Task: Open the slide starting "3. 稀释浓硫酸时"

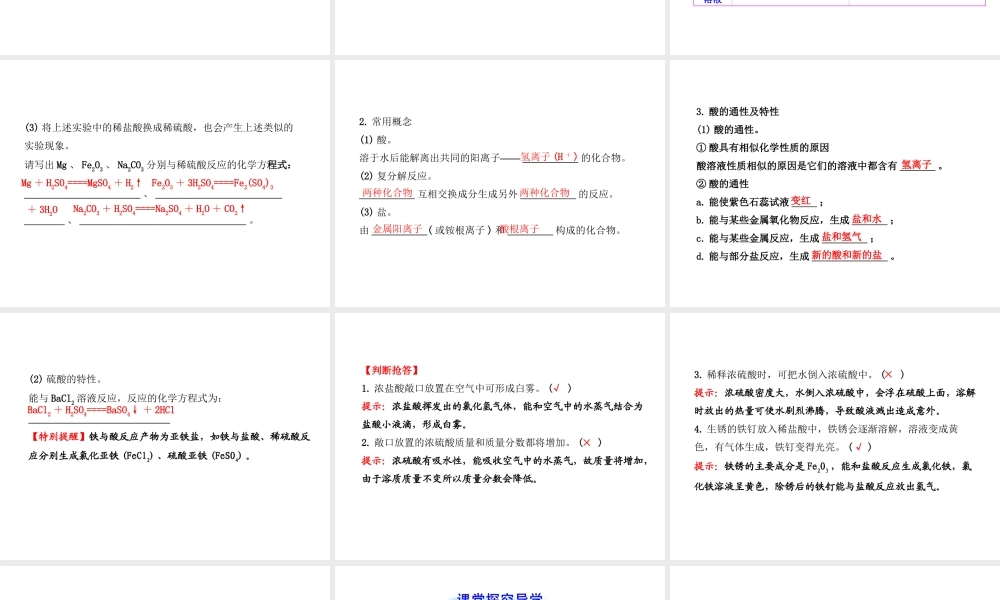Action: coord(835,436)
